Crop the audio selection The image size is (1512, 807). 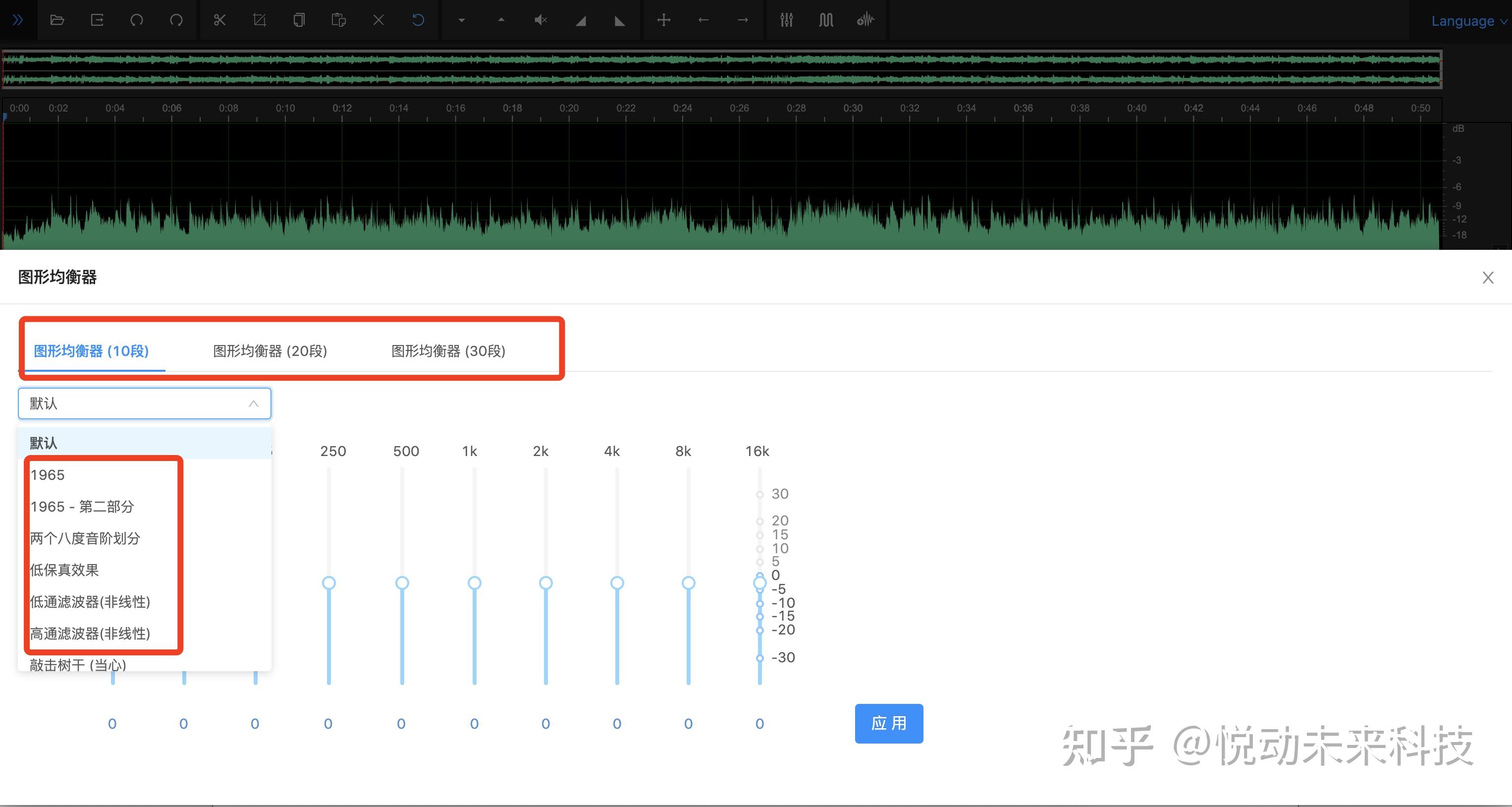point(259,20)
